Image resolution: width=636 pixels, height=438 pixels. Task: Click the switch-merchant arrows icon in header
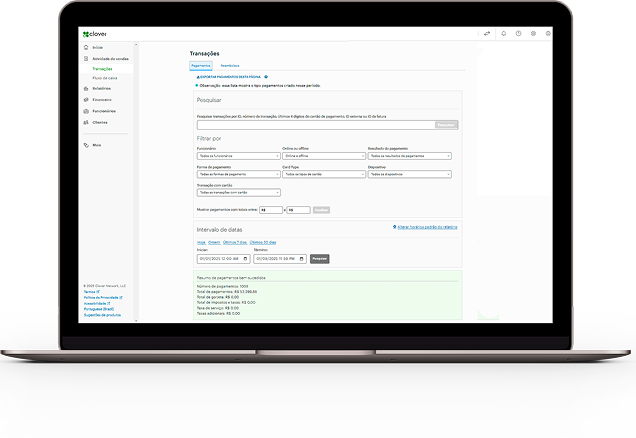pos(487,34)
